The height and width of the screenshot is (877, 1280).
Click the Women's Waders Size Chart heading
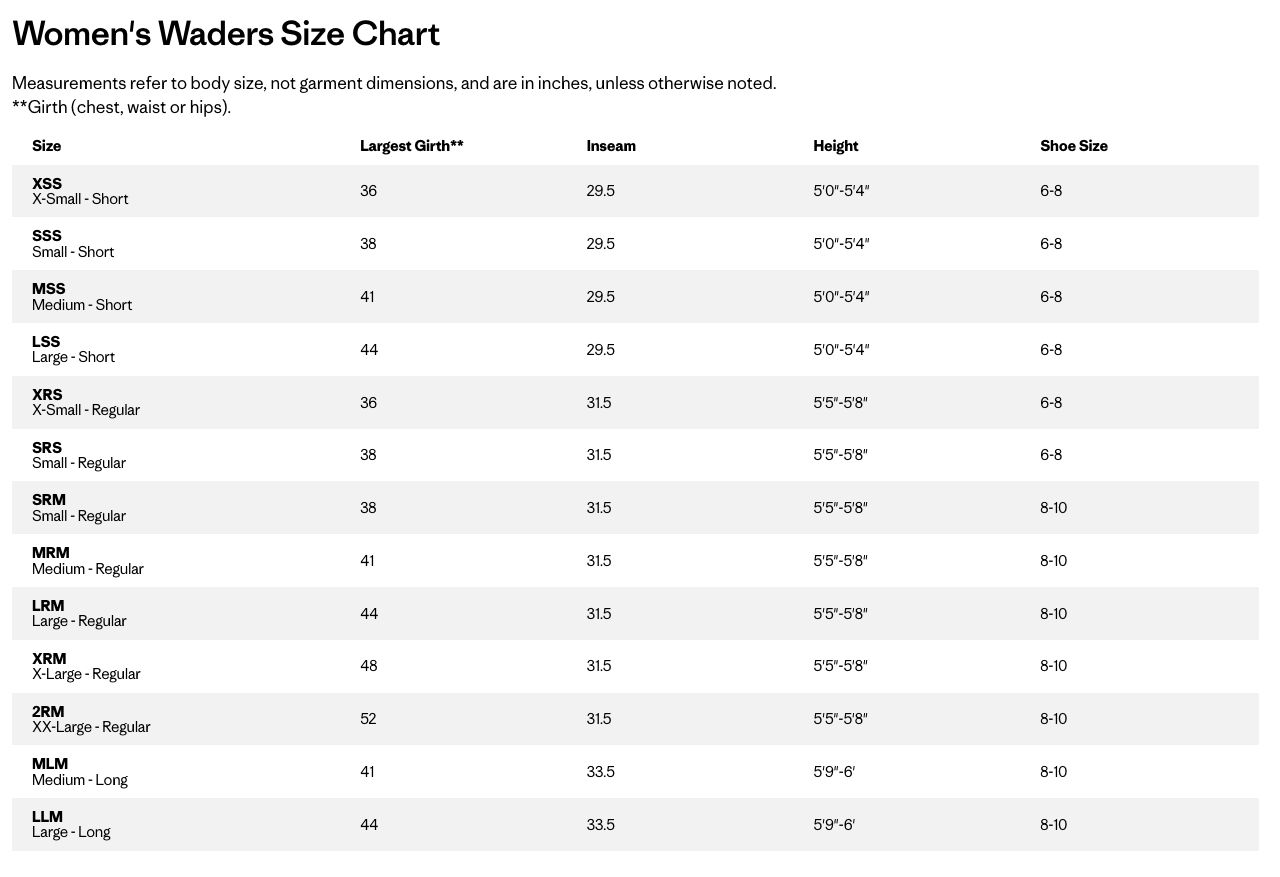(226, 34)
